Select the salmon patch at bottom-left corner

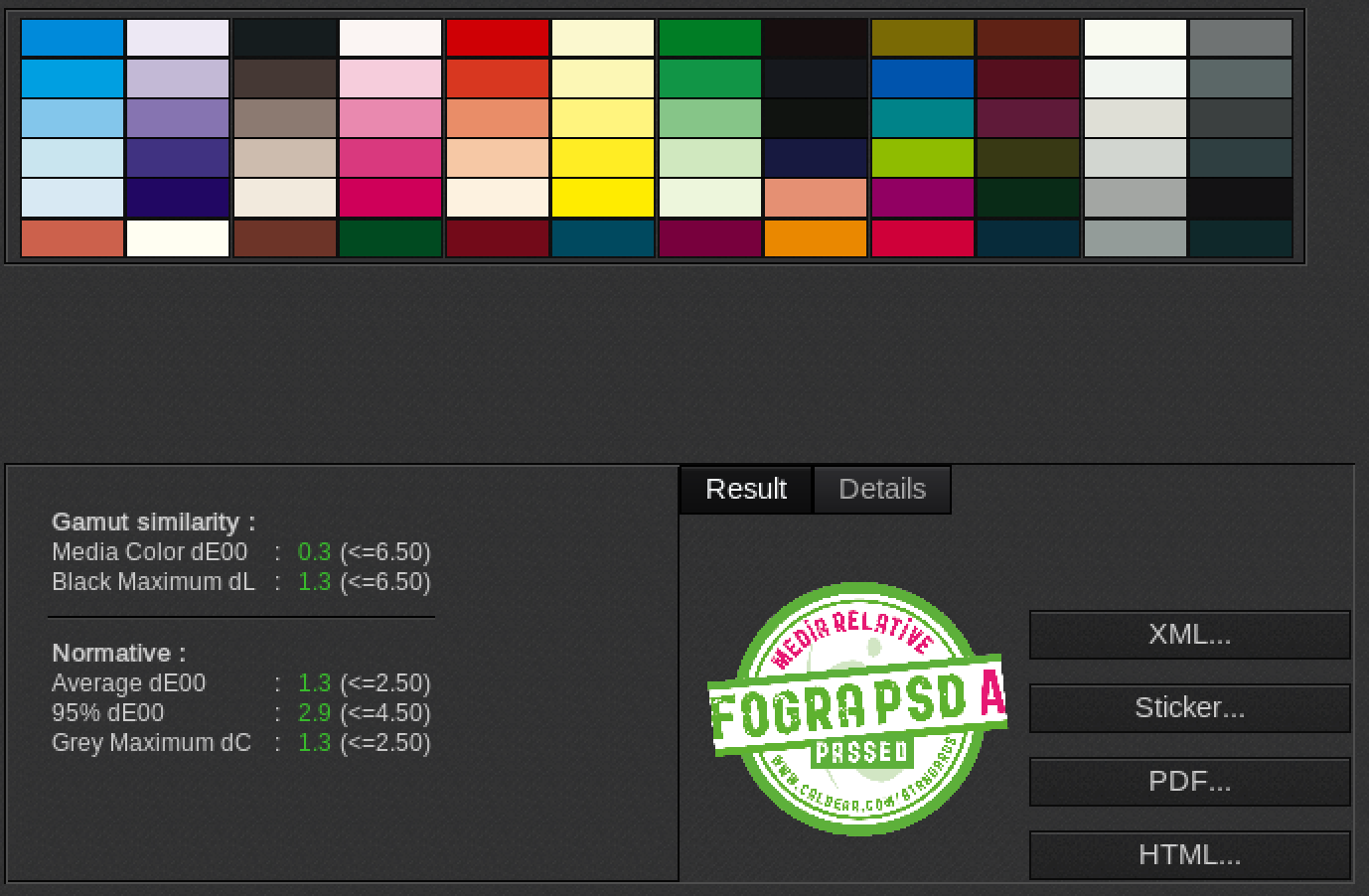[73, 238]
